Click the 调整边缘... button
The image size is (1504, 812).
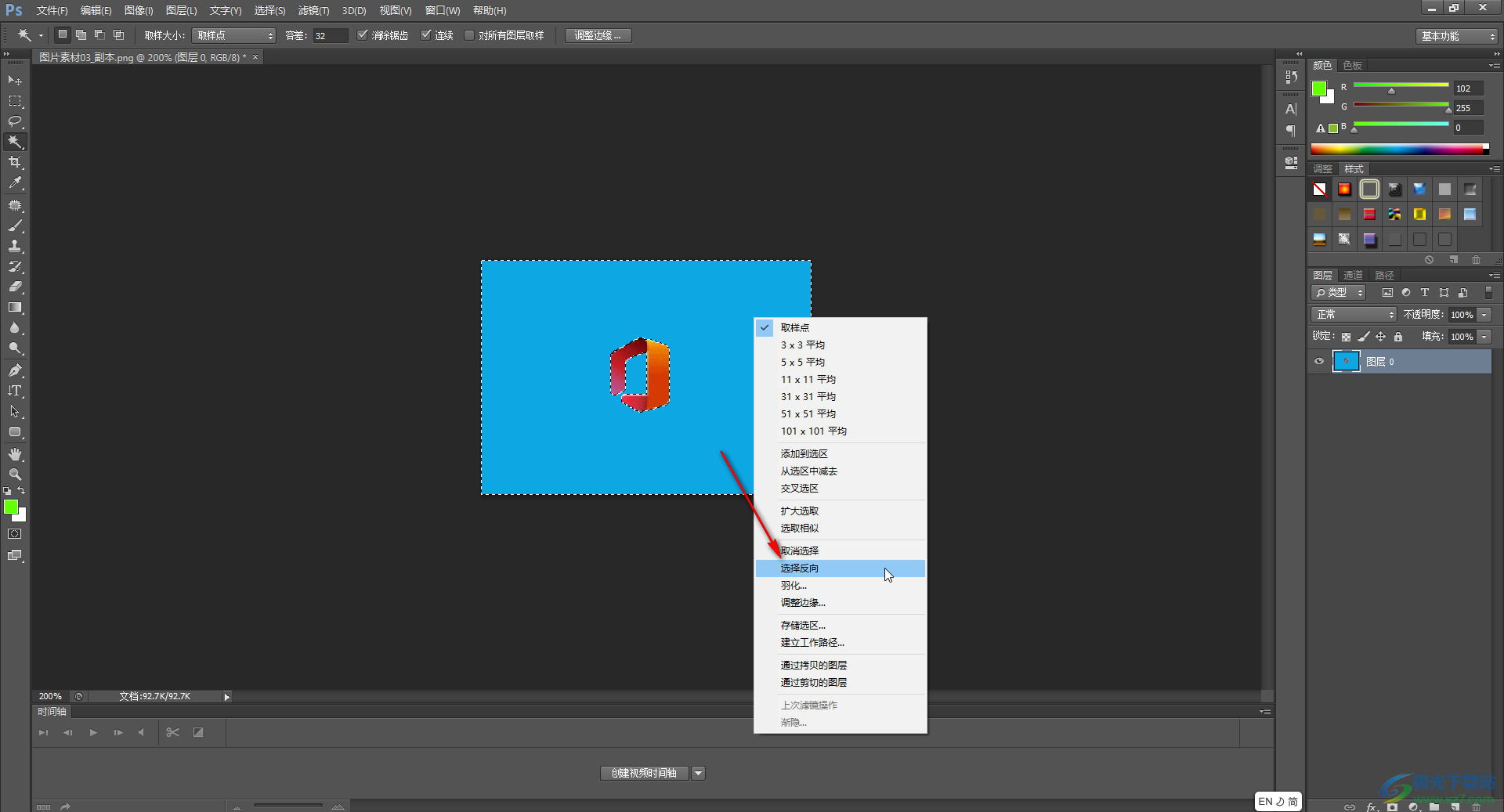pyautogui.click(x=598, y=35)
